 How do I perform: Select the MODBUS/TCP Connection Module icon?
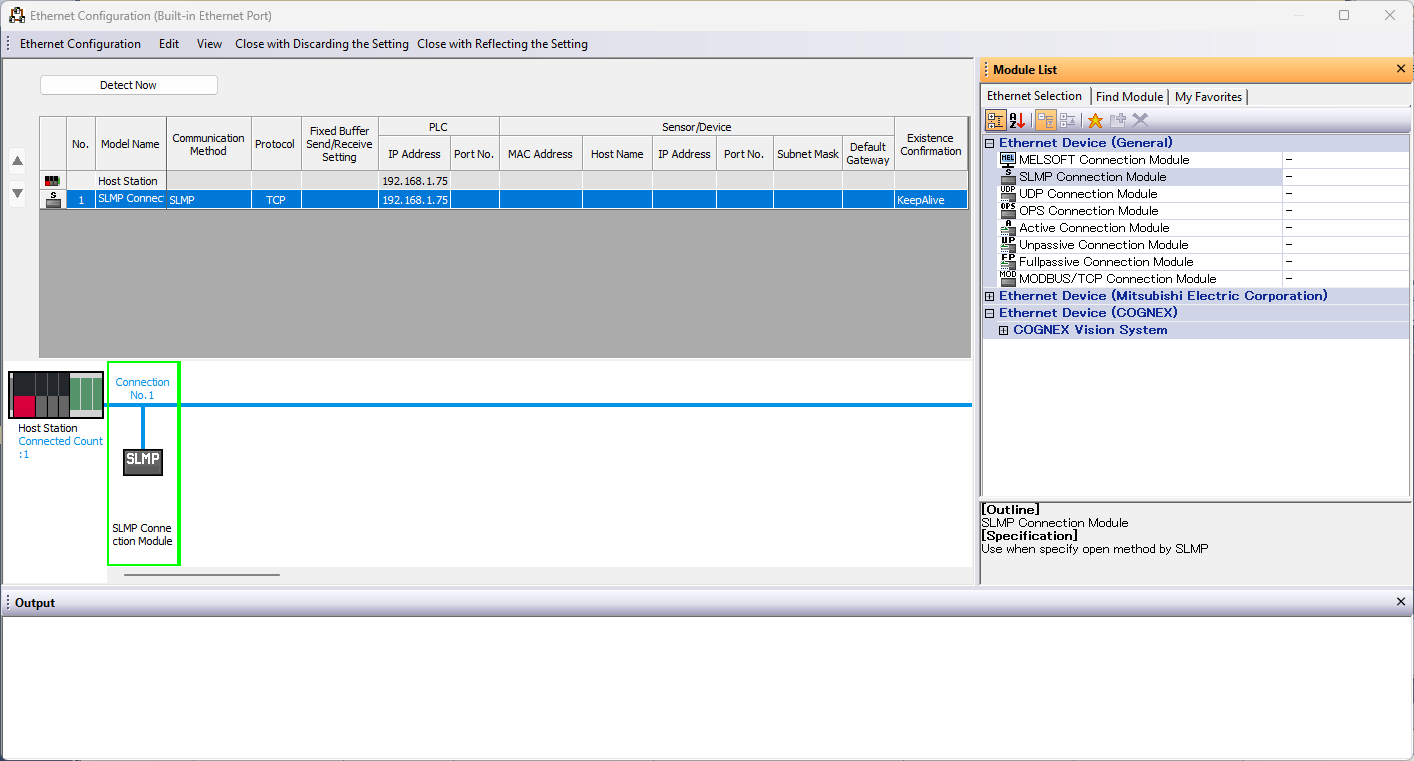coord(1008,279)
